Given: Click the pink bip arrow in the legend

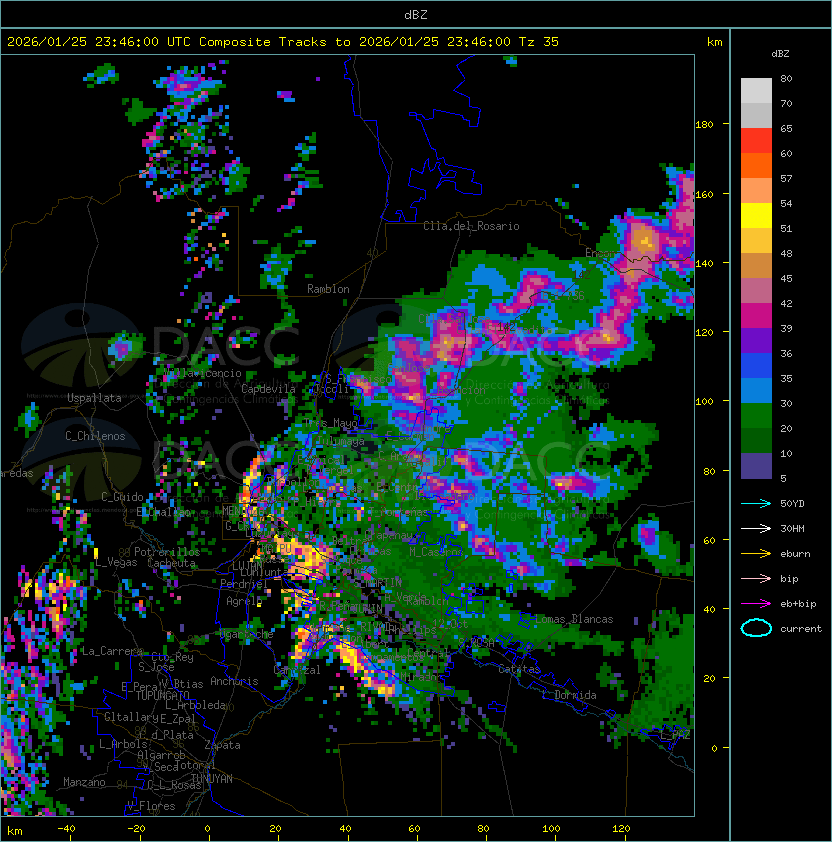Looking at the screenshot, I should click(756, 579).
